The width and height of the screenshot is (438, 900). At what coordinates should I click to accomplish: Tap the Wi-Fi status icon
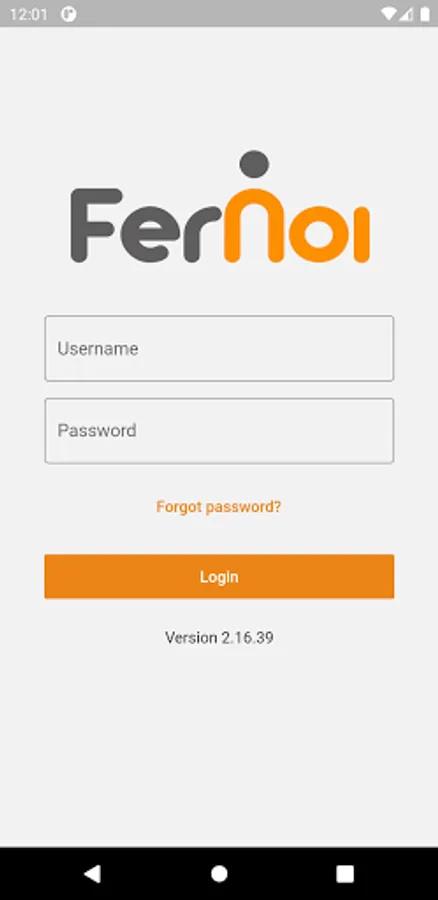(x=389, y=14)
